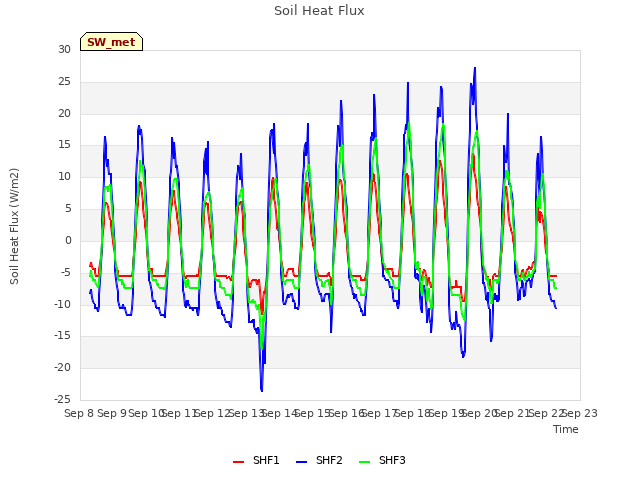Click the 15 y-axis tick label
The width and height of the screenshot is (640, 480).
pyautogui.click(x=64, y=145)
